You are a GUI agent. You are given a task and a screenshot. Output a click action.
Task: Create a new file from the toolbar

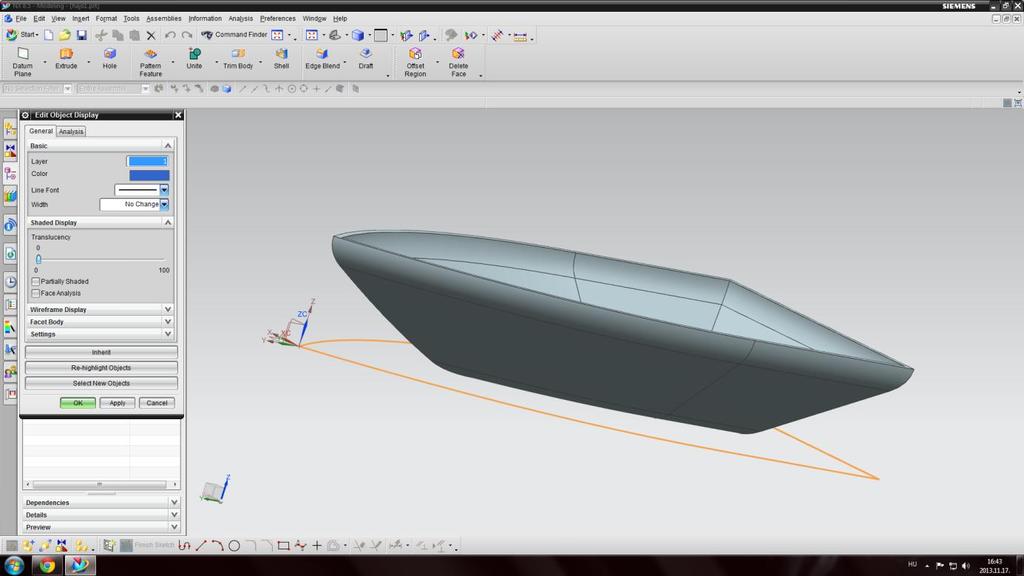click(x=48, y=35)
